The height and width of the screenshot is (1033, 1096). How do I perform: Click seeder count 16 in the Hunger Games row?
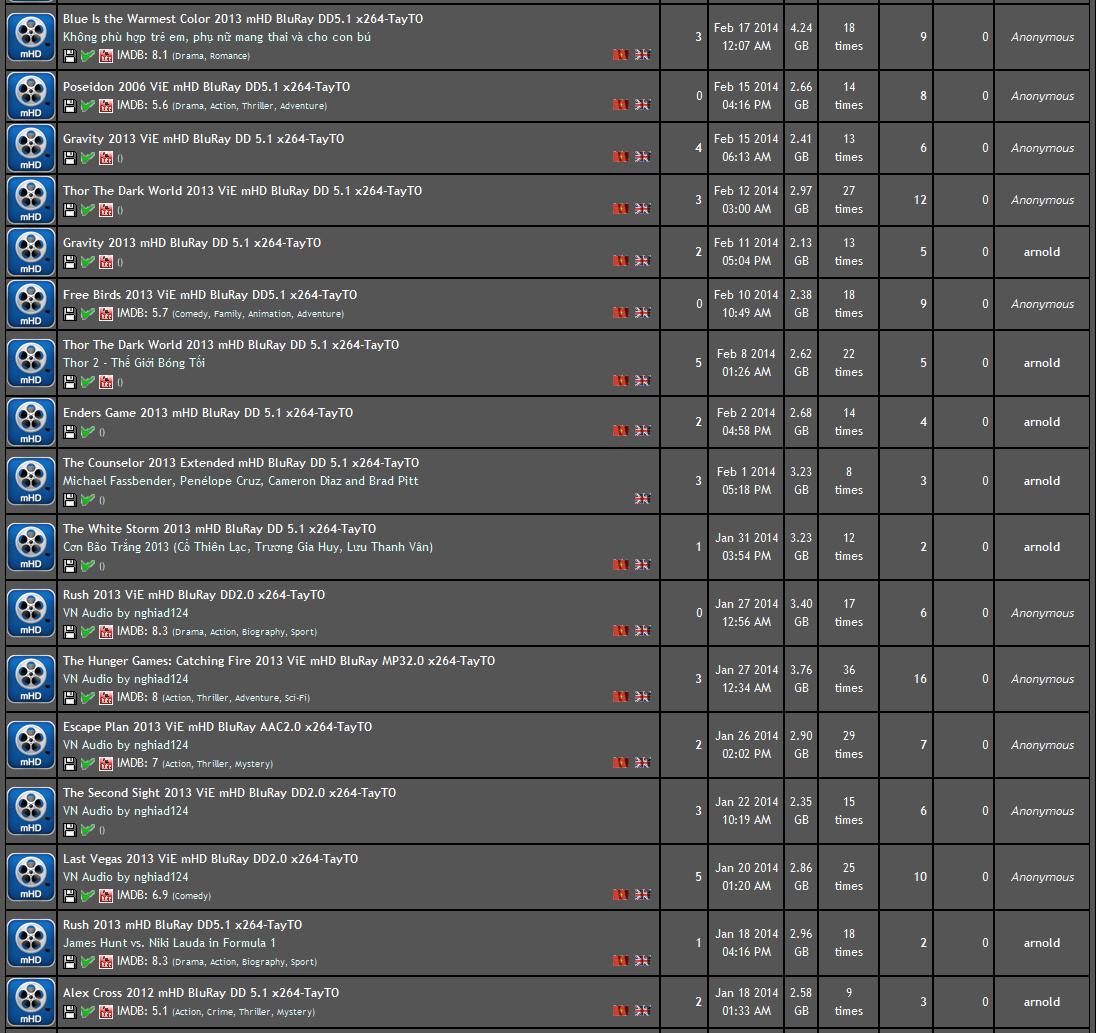pyautogui.click(x=920, y=679)
